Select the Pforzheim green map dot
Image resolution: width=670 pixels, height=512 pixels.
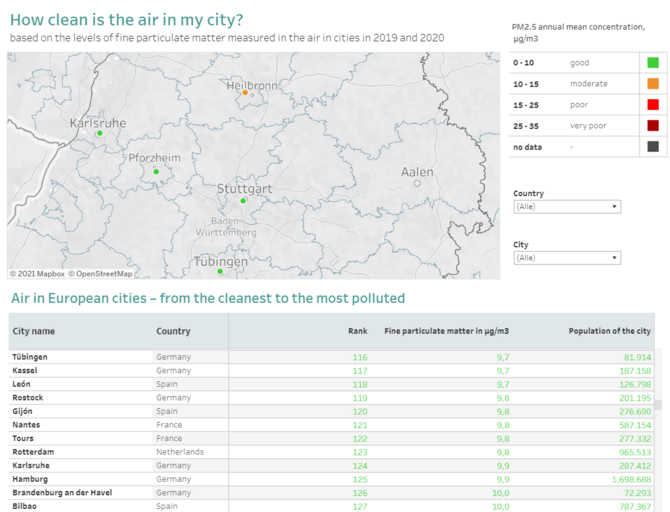tap(156, 171)
